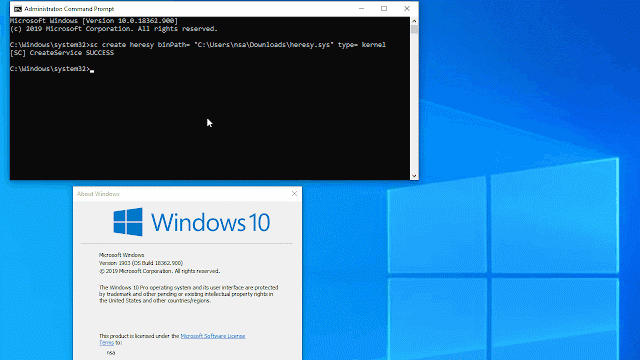640x360 pixels.
Task: Click the Command Prompt title bar icon
Action: 18,9
